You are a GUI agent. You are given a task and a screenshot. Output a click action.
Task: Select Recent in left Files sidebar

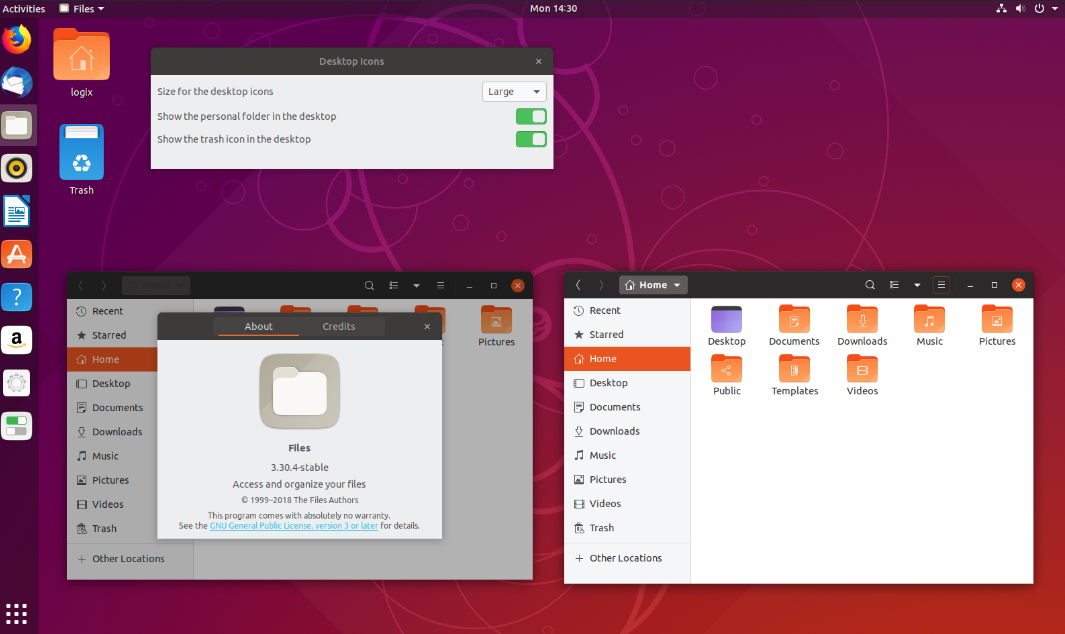113,311
